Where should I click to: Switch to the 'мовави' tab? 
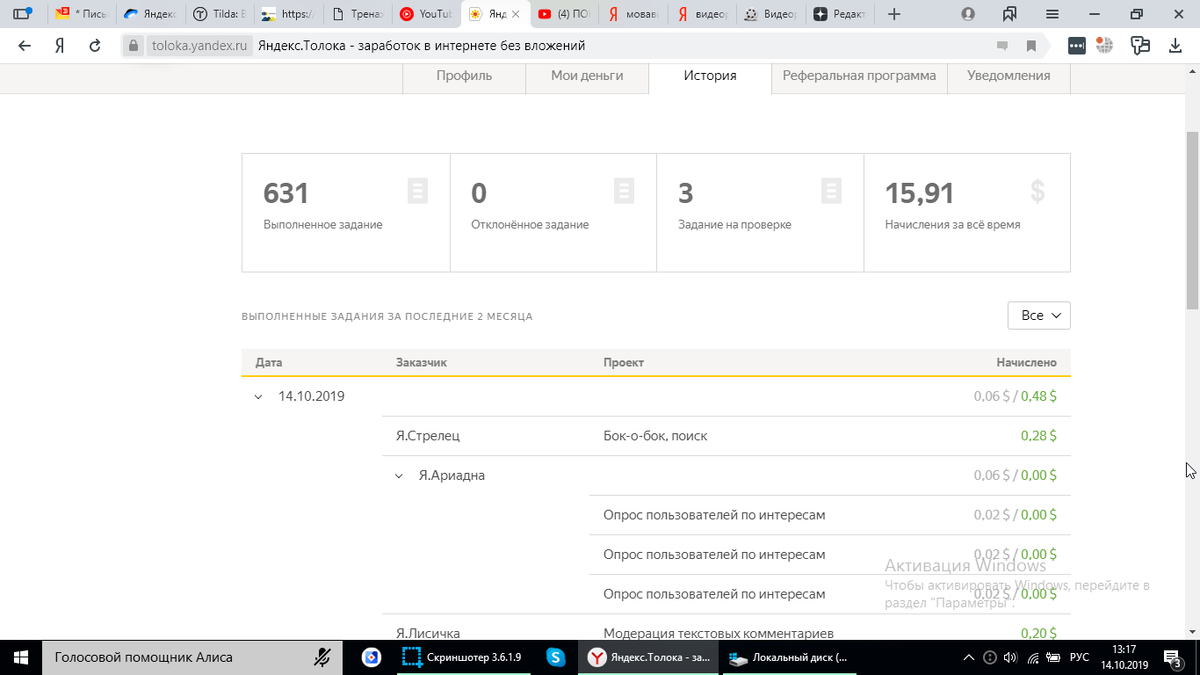633,14
